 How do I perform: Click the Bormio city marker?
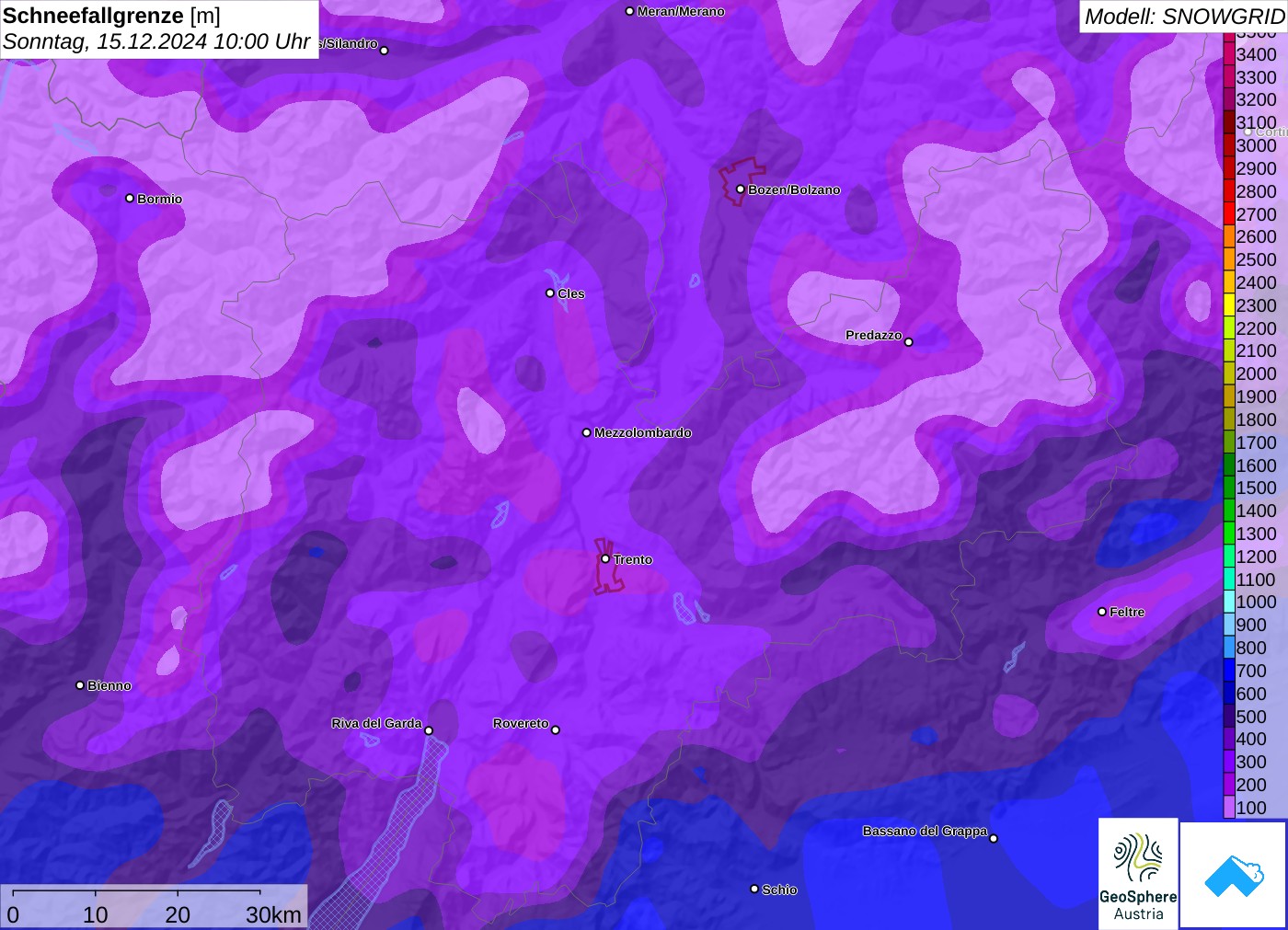pos(130,198)
